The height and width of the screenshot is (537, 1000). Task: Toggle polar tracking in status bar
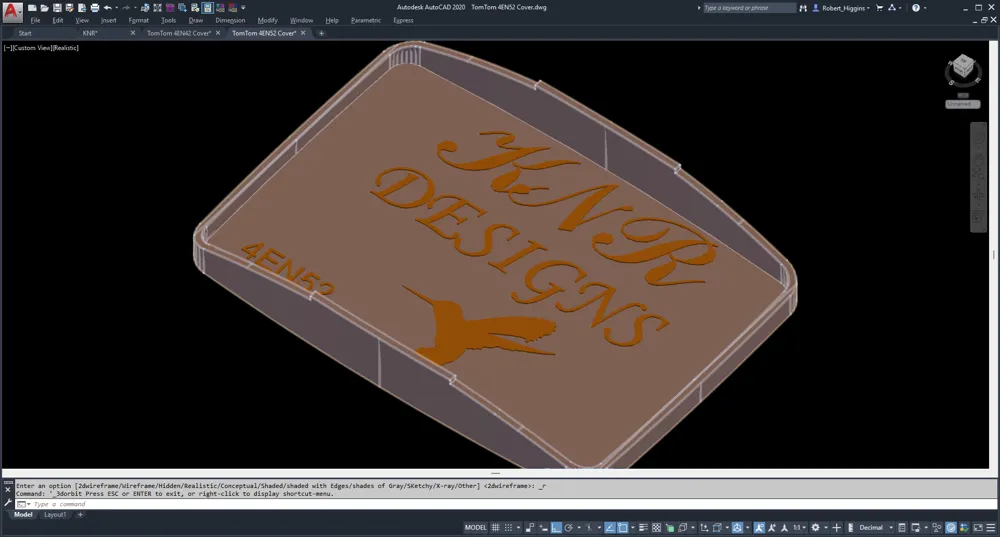[x=568, y=527]
